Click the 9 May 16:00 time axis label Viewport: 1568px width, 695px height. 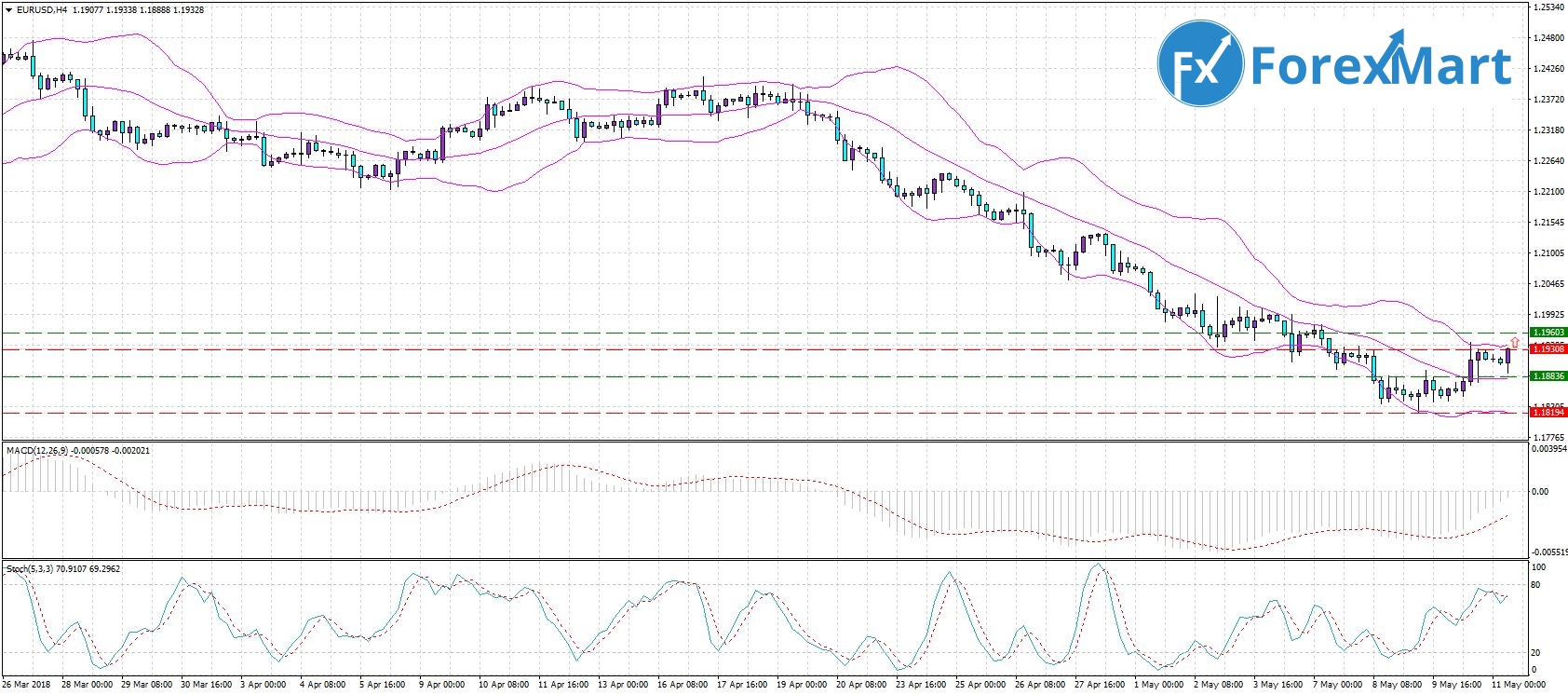pos(1456,685)
